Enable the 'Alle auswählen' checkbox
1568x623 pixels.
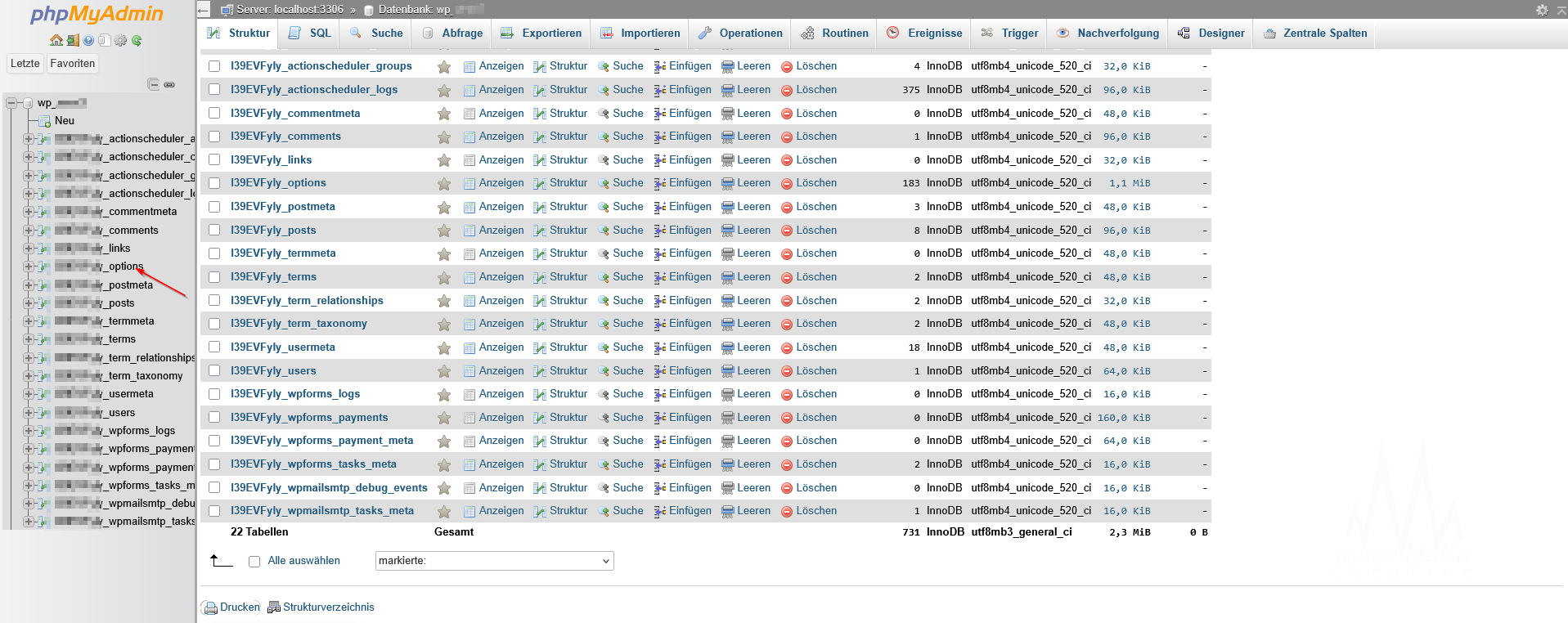[254, 562]
